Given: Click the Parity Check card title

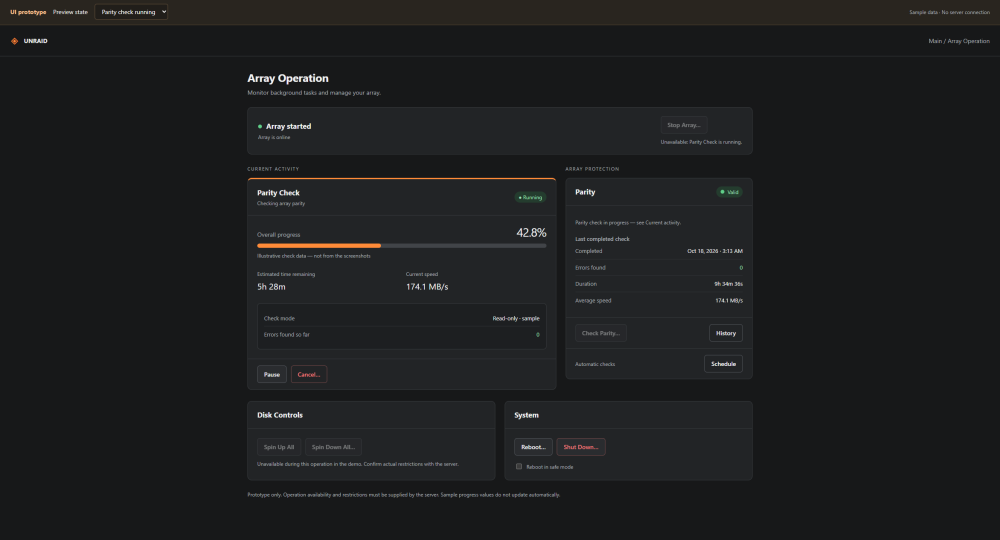Looking at the screenshot, I should (278, 193).
